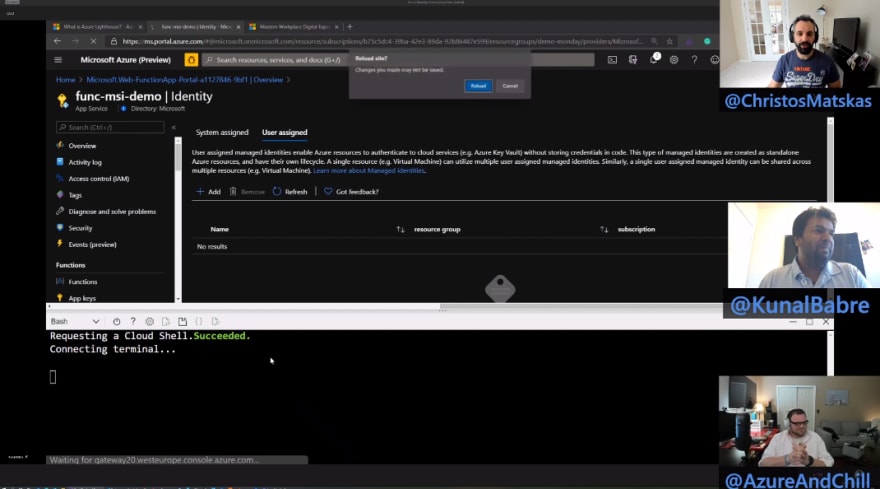Click the zoom magnifier in address bar
The image size is (880, 489).
pyautogui.click(x=654, y=41)
